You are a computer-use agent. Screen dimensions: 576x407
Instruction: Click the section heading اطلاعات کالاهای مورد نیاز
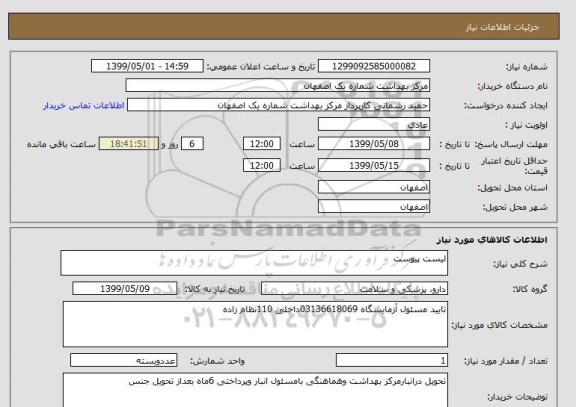pos(492,240)
